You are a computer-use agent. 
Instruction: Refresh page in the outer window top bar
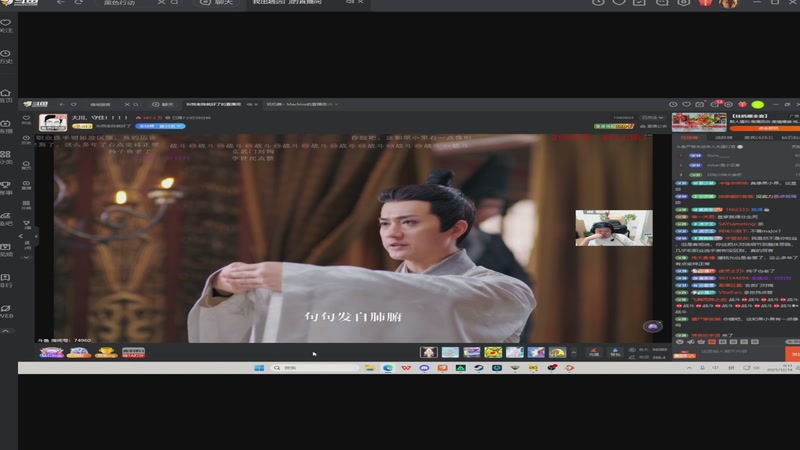79,3
